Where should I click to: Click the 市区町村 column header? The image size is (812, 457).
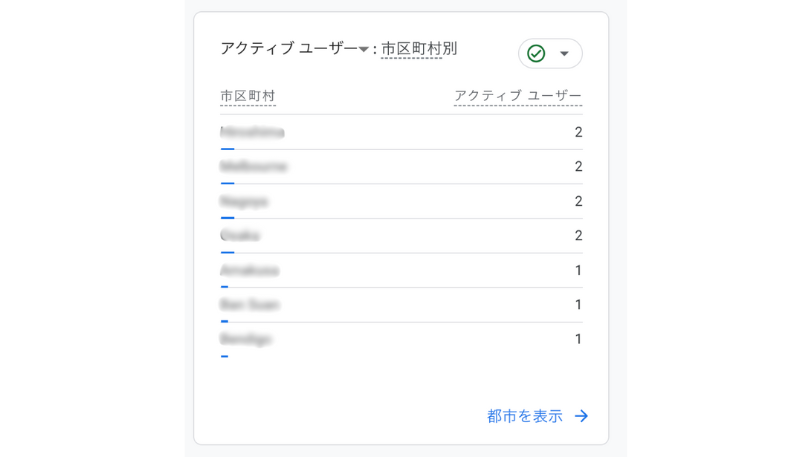tap(247, 96)
